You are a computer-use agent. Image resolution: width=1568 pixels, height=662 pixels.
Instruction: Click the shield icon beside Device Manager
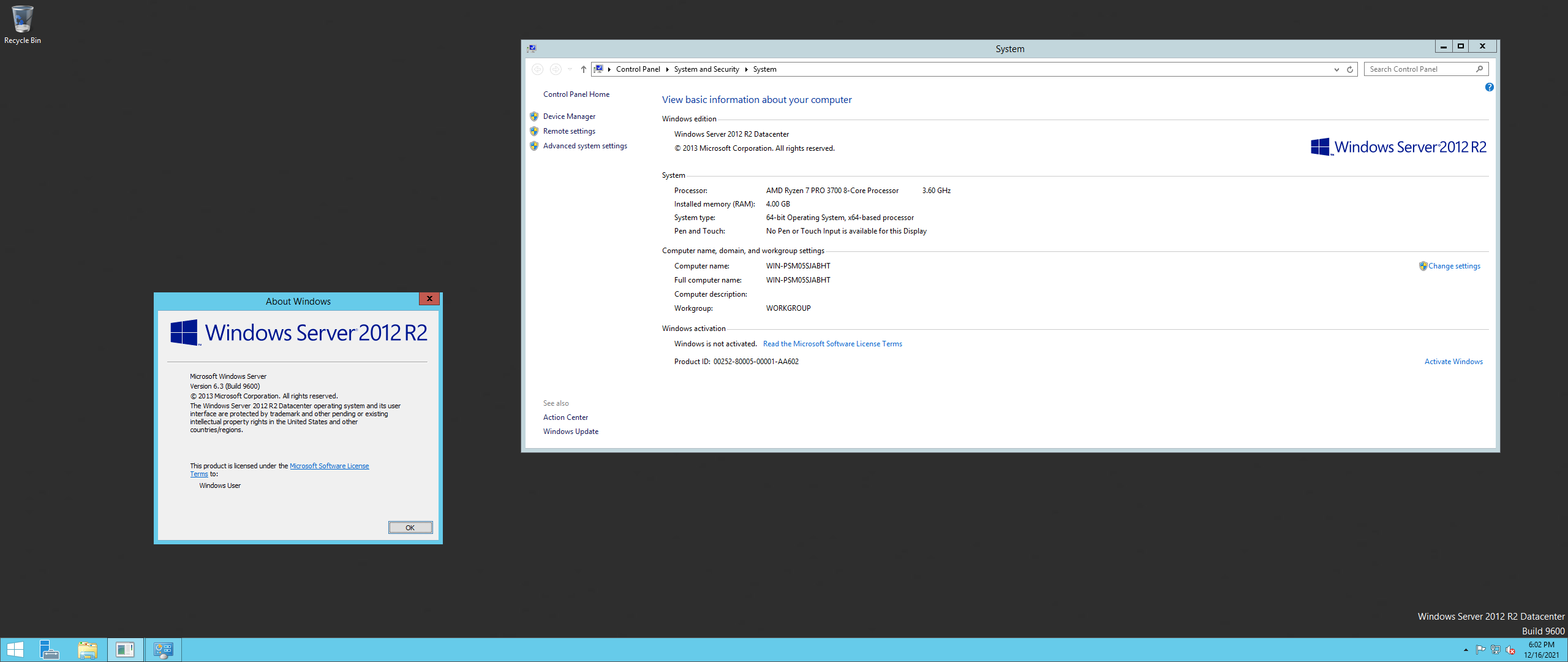point(534,116)
